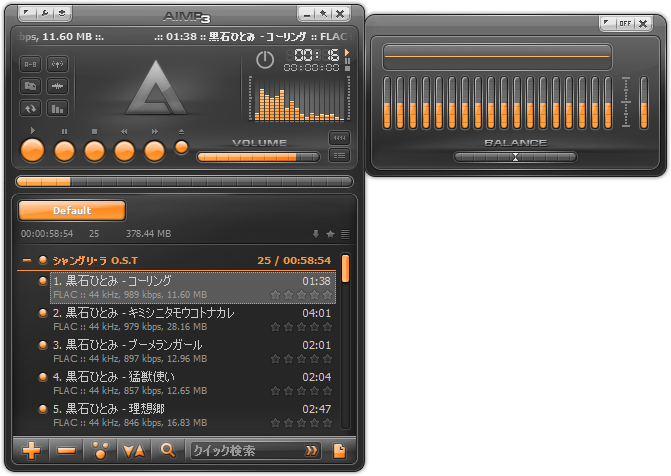This screenshot has height=476, width=671.
Task: Select track 4 猛獣使い
Action: click(193, 384)
